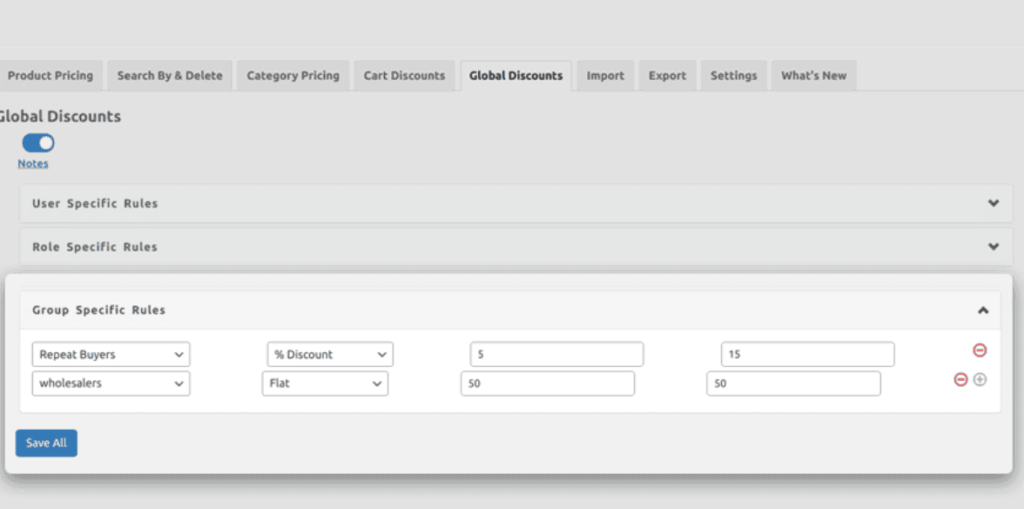Viewport: 1024px width, 509px height.
Task: Open the % Discount type dropdown
Action: (x=330, y=354)
